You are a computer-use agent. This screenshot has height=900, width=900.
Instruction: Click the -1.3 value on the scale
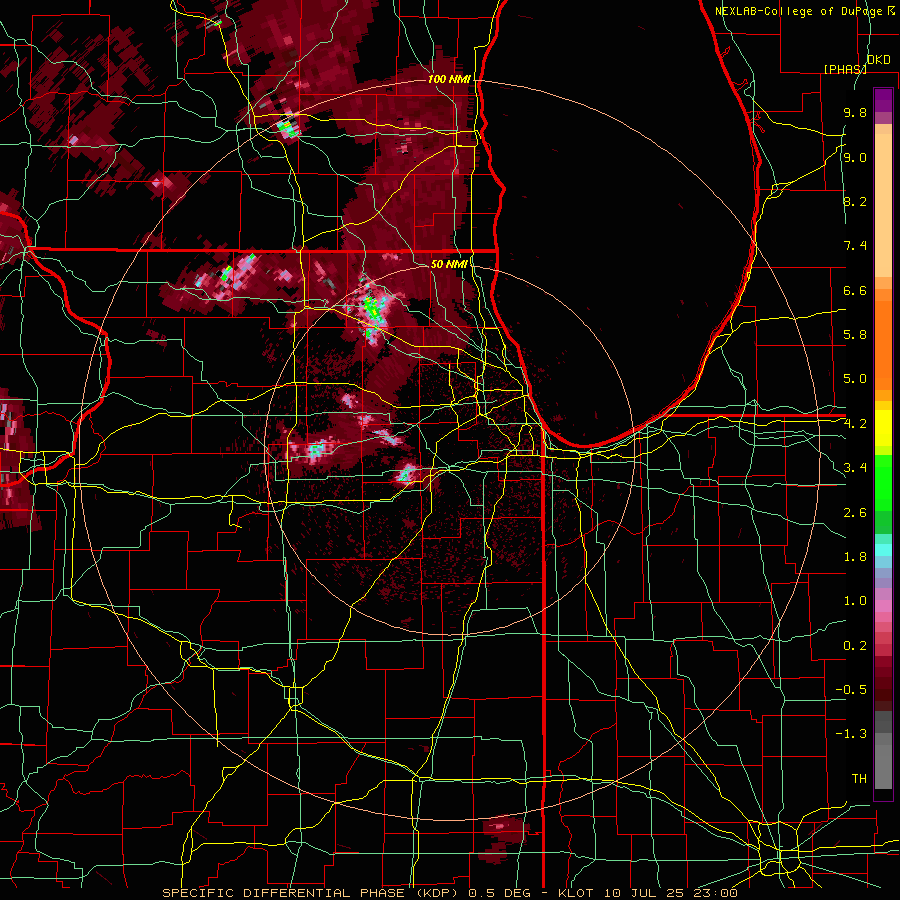pyautogui.click(x=851, y=734)
